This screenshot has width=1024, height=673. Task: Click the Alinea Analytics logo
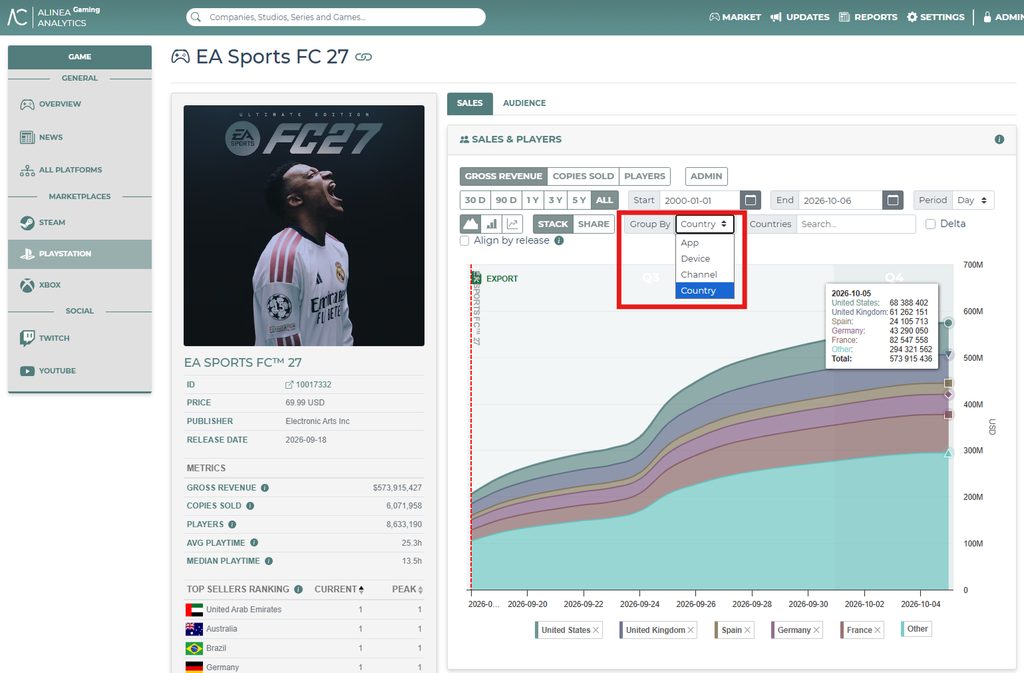[x=54, y=17]
